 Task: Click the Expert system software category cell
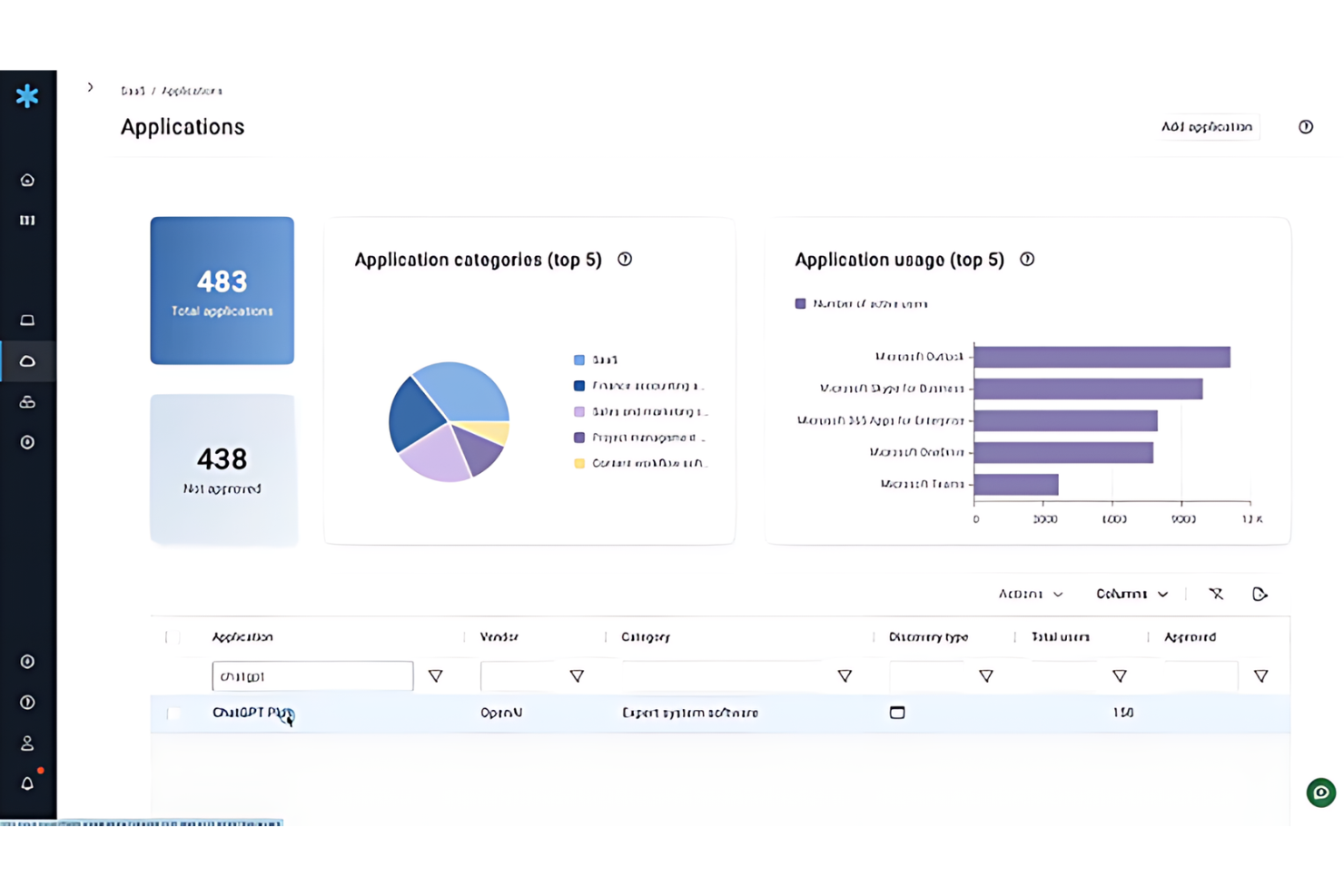pyautogui.click(x=690, y=713)
